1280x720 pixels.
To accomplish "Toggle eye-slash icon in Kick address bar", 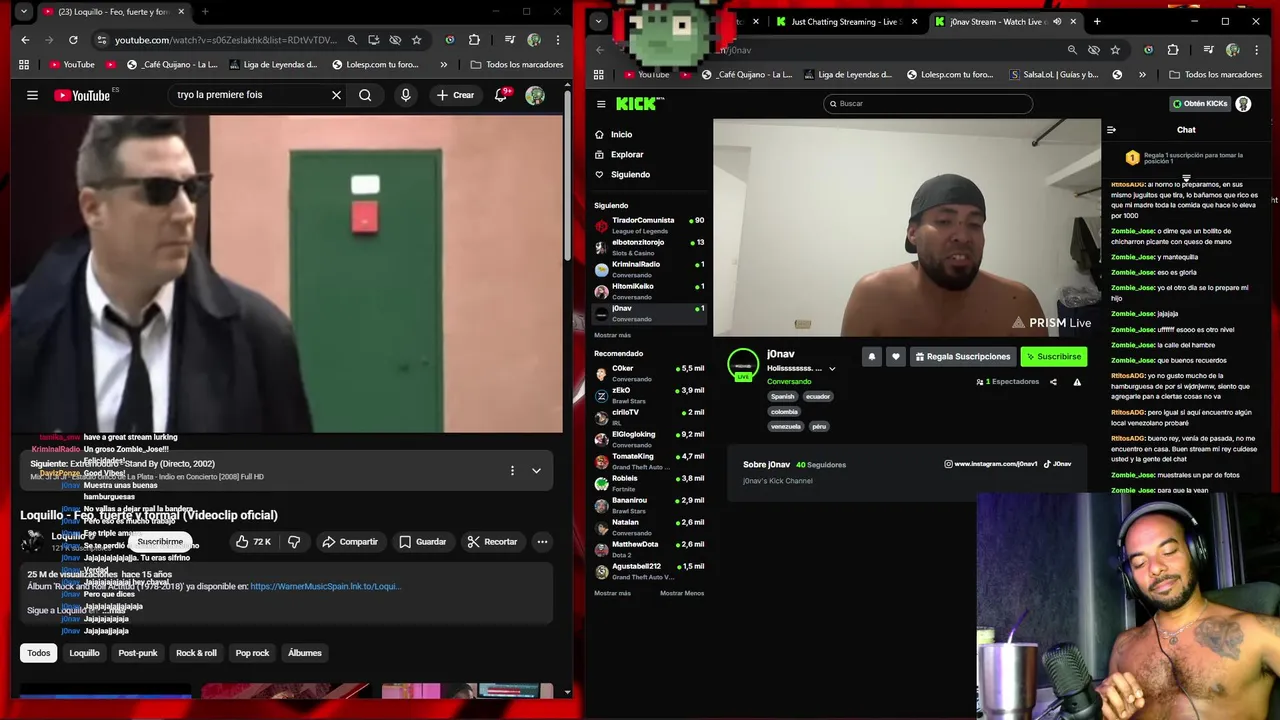I will click(x=1094, y=50).
